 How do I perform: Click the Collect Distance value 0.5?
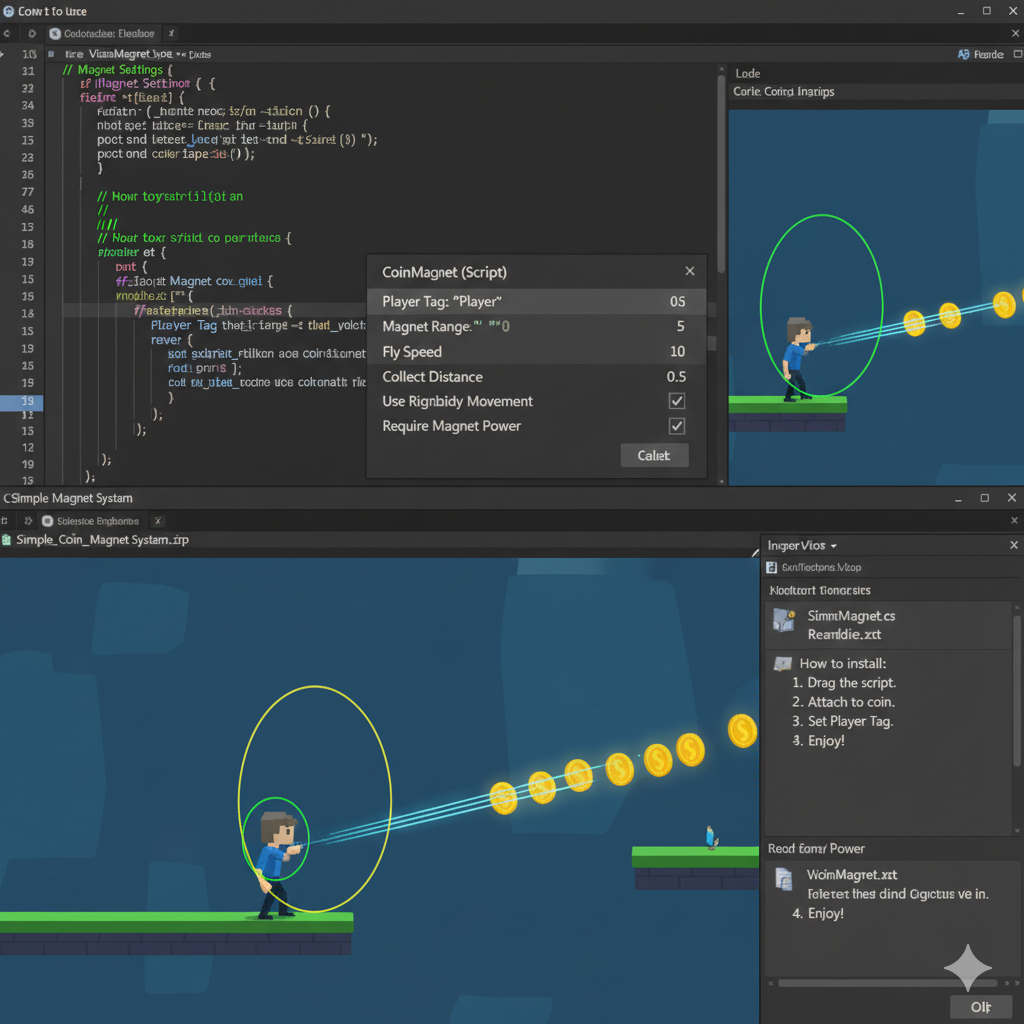(x=676, y=376)
